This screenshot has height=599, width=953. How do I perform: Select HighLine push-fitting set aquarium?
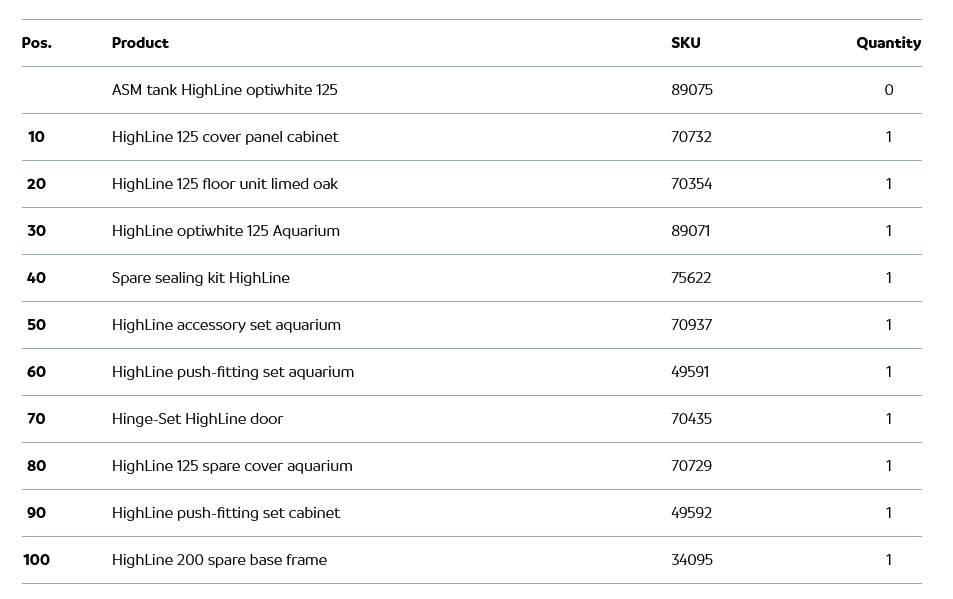[x=233, y=372]
